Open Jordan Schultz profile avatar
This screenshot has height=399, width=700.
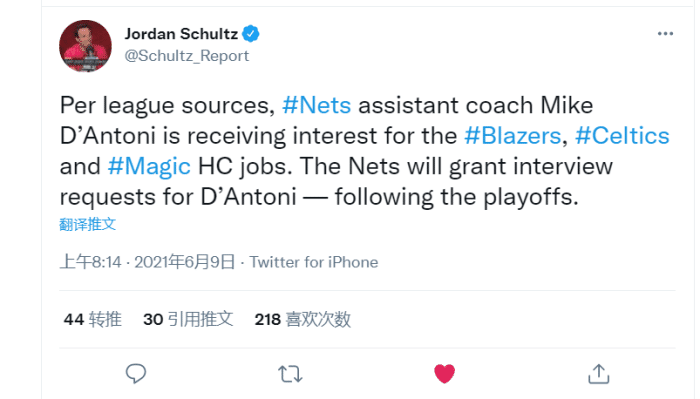85,46
